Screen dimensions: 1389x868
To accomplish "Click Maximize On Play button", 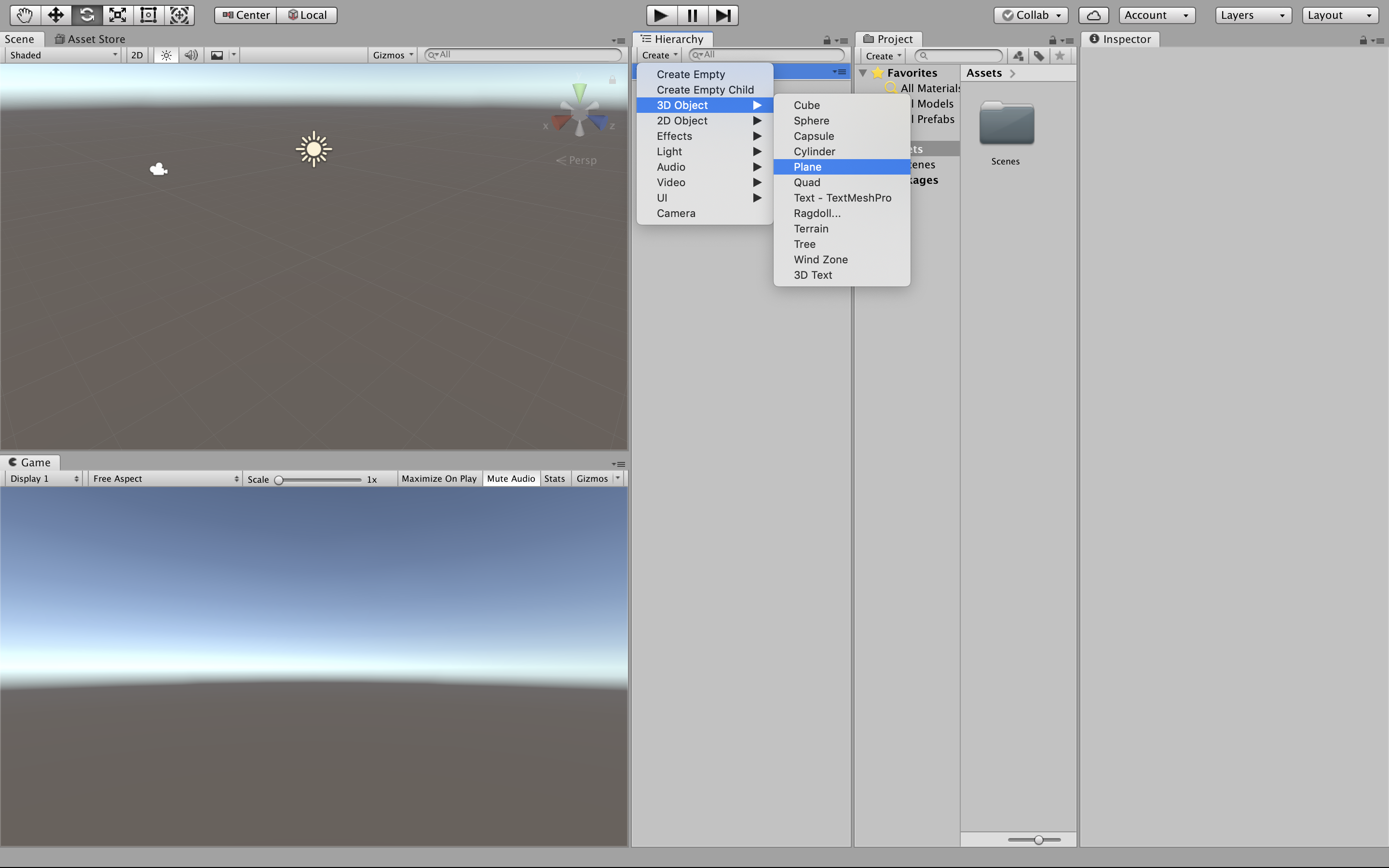I will (438, 478).
